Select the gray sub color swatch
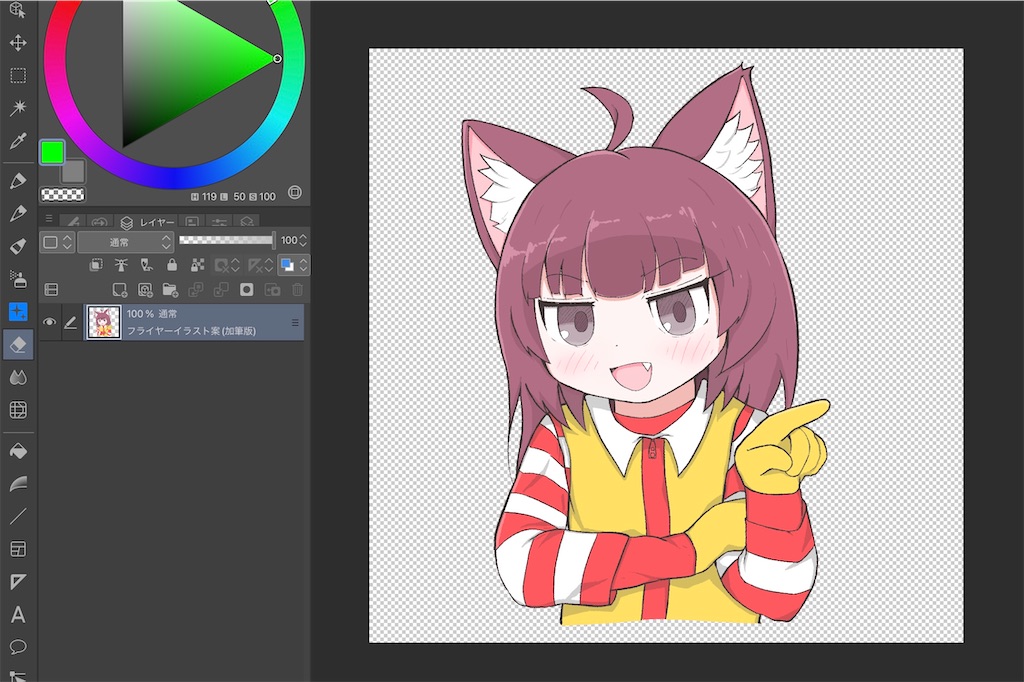 coord(73,172)
